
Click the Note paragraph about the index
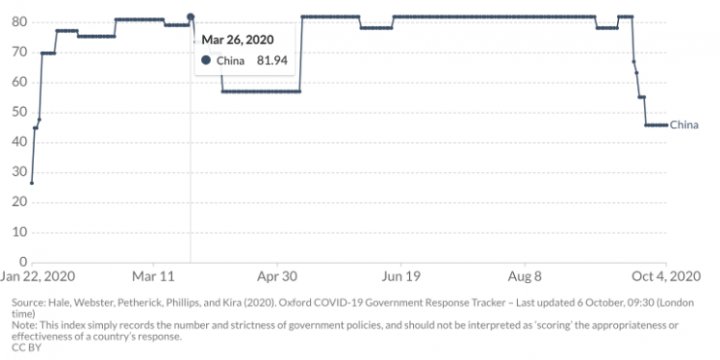(345, 331)
